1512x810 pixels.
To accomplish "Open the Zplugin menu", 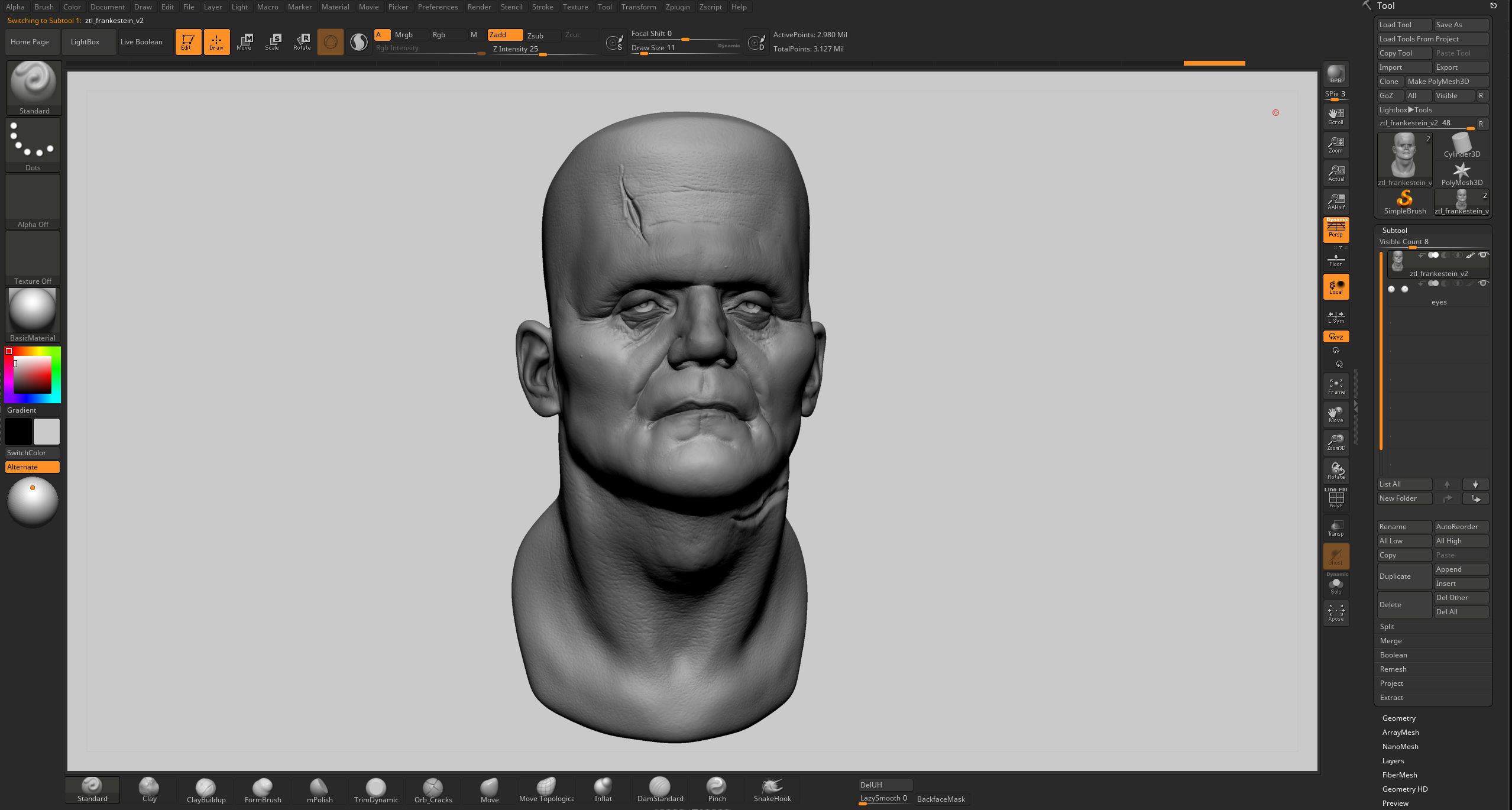I will (678, 7).
